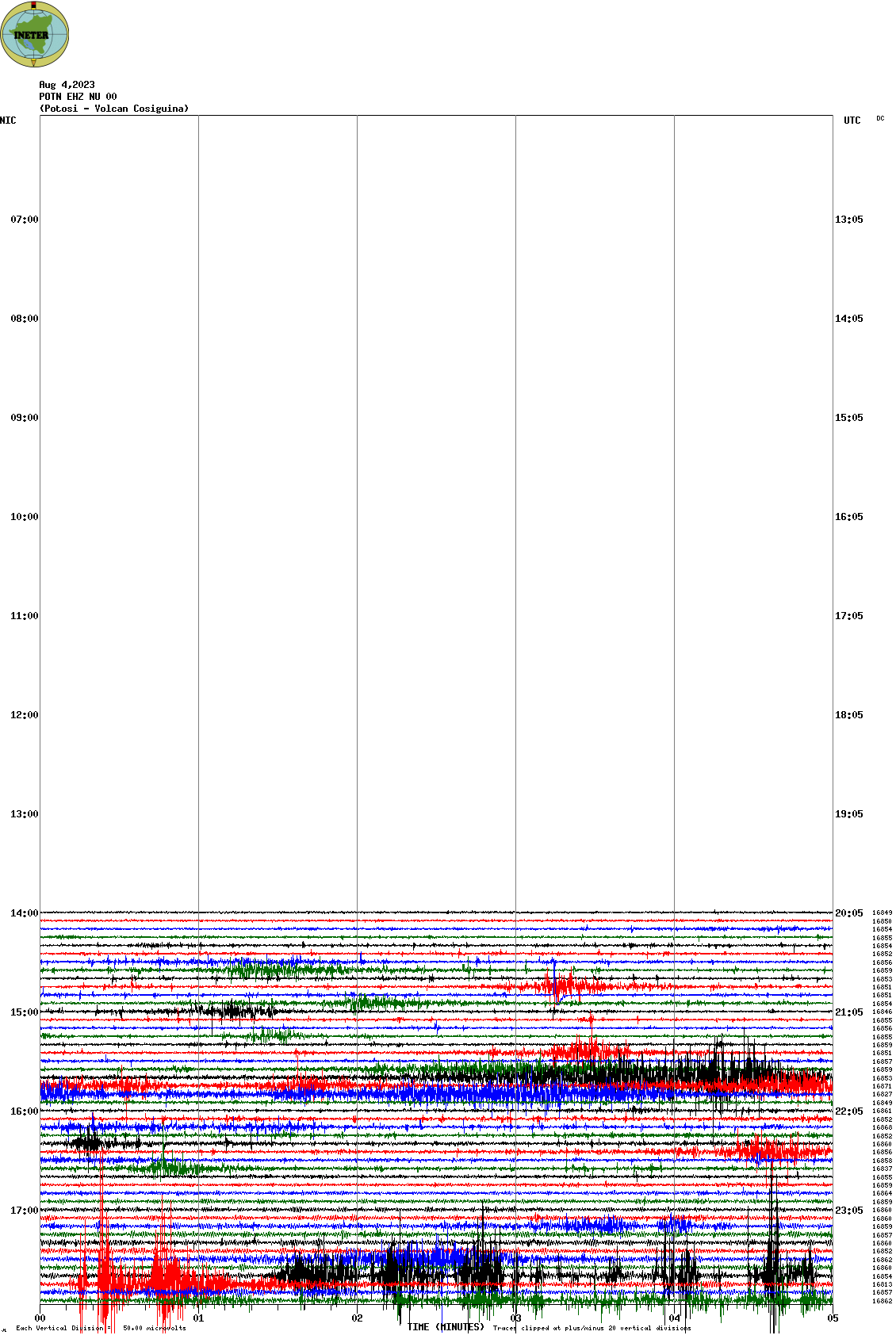The height and width of the screenshot is (1339, 896).
Task: Click the NIC local time header
Action: [8, 121]
